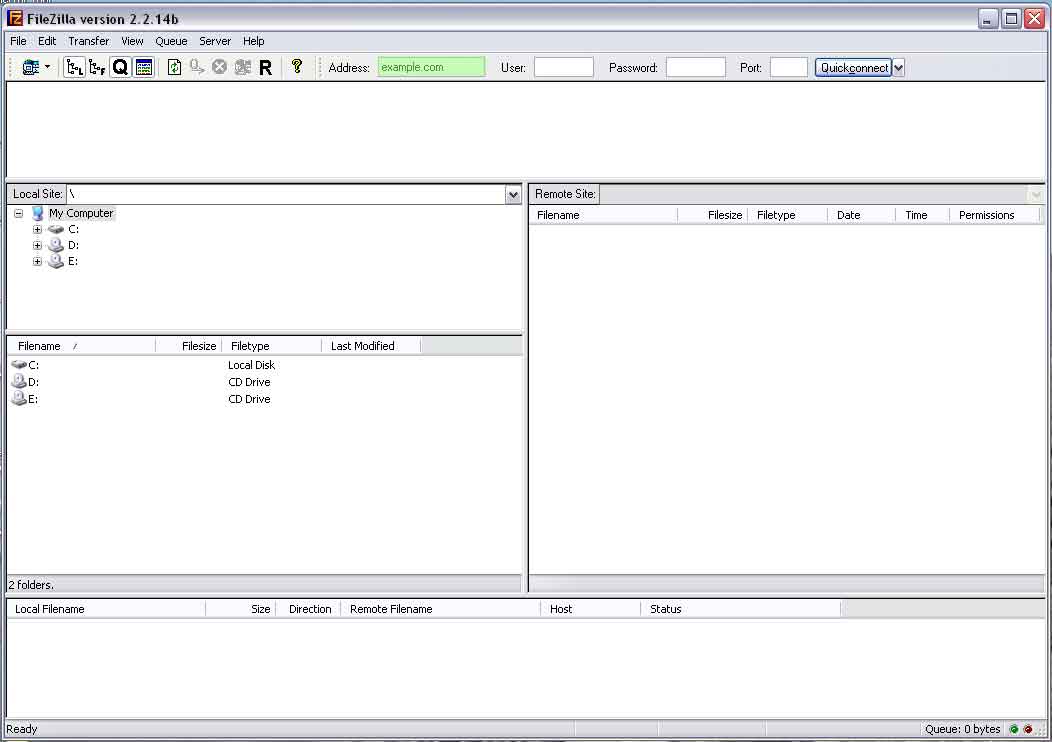Click the FileZilla logo in the title bar
Viewport: 1052px width, 742px height.
(x=15, y=18)
